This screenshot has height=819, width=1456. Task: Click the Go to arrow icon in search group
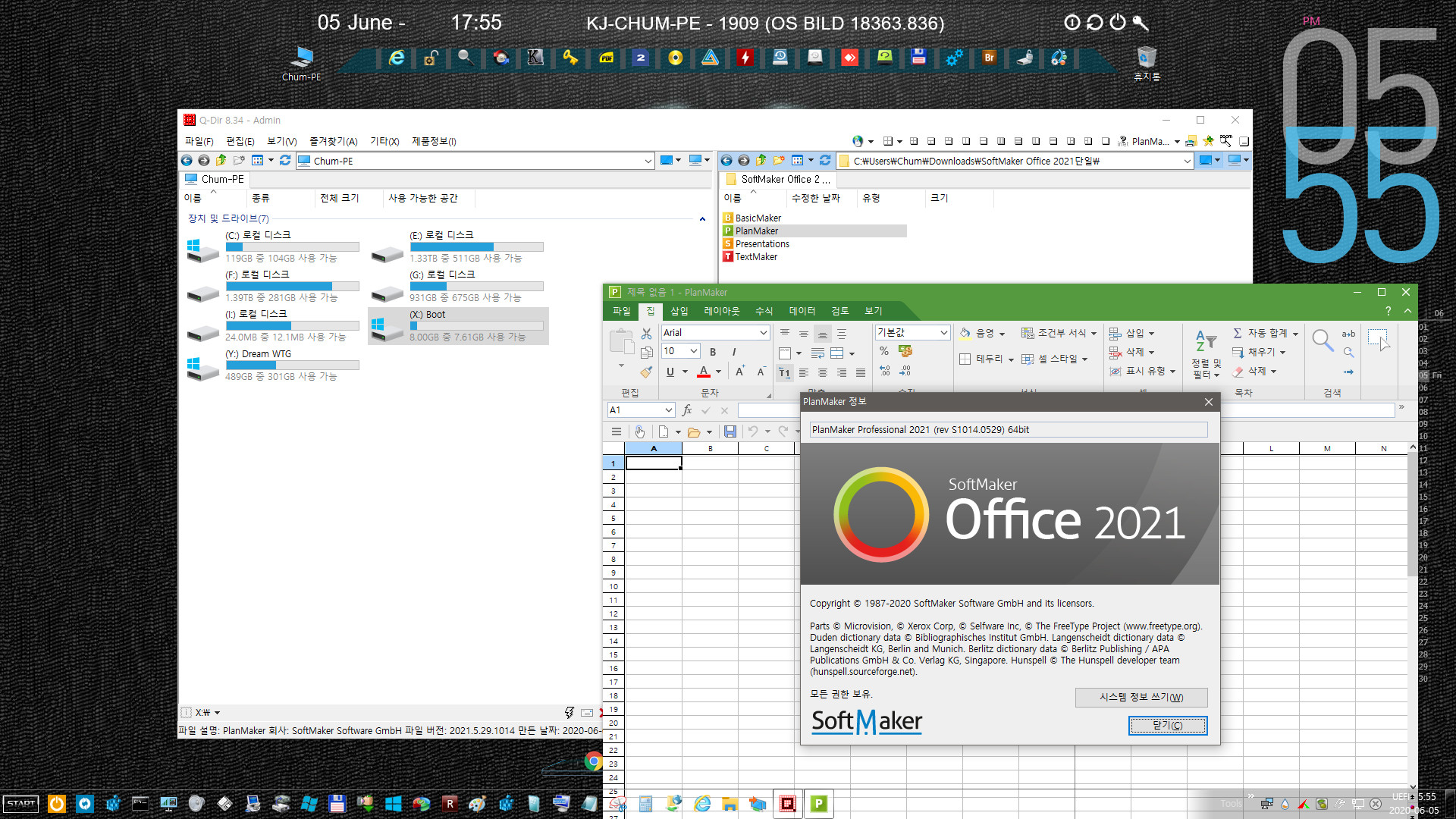coord(1348,372)
